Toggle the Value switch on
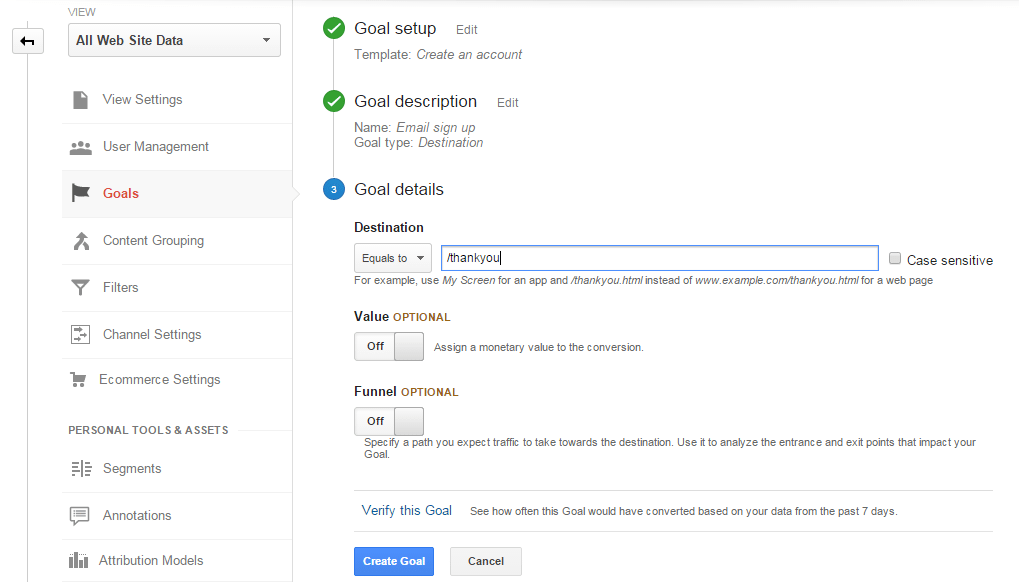 [x=389, y=346]
